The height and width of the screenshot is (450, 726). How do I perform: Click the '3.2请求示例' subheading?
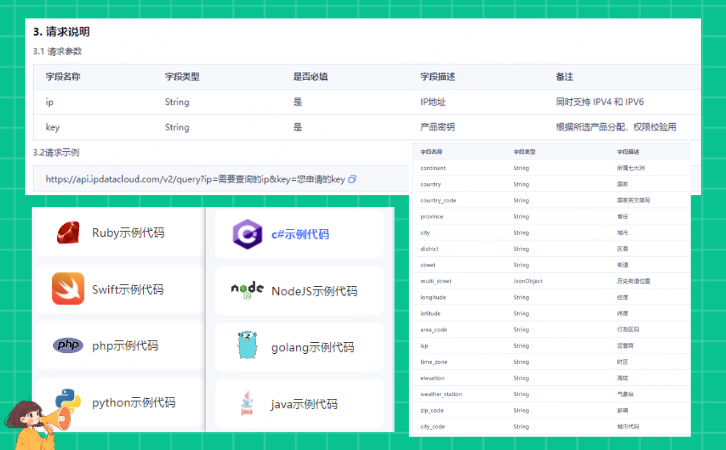pos(56,152)
